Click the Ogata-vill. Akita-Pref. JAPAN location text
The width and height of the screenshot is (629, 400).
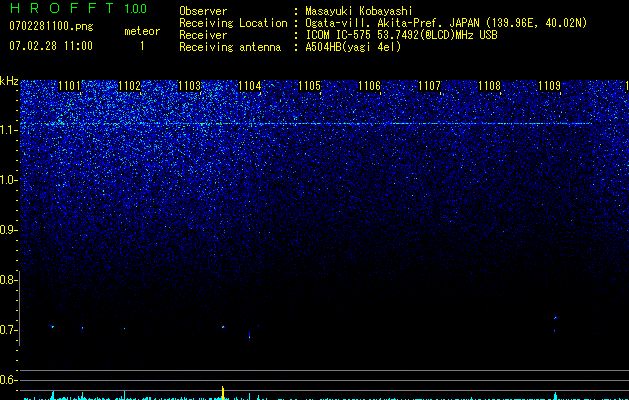tap(446, 23)
